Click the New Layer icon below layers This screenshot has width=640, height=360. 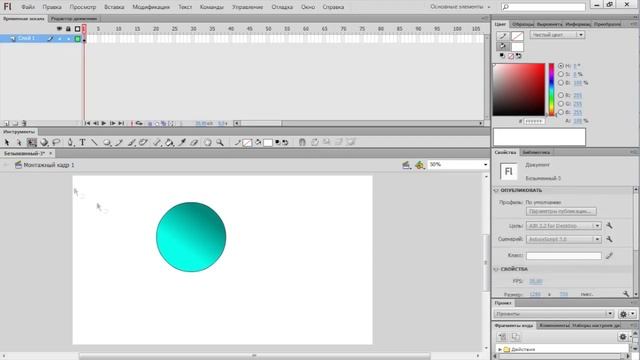(6, 123)
